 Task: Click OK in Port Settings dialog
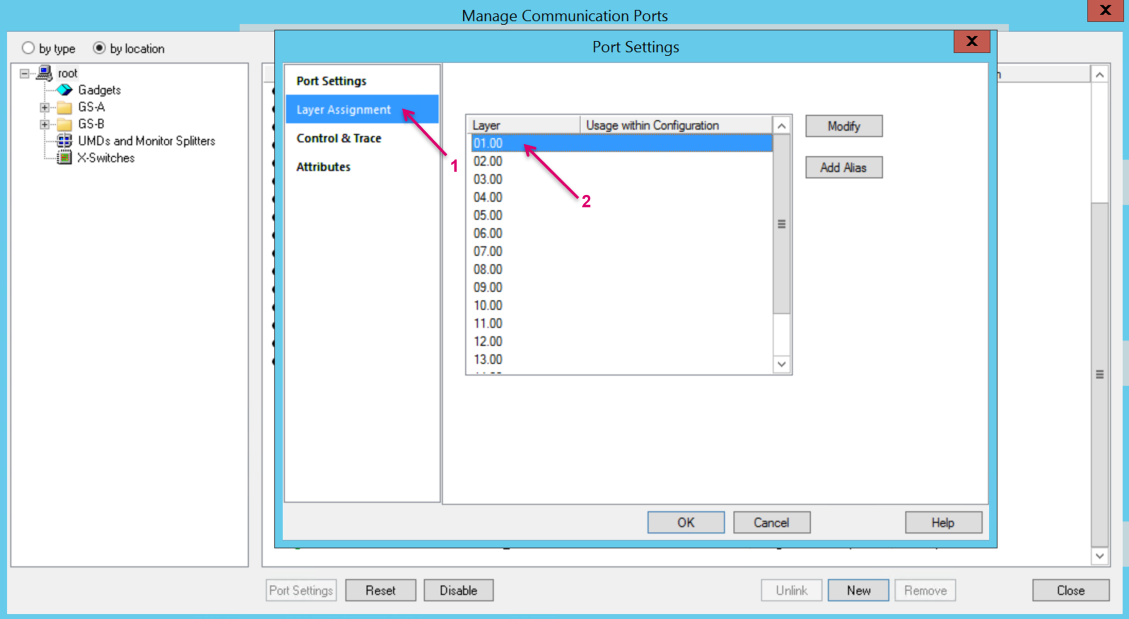point(685,522)
